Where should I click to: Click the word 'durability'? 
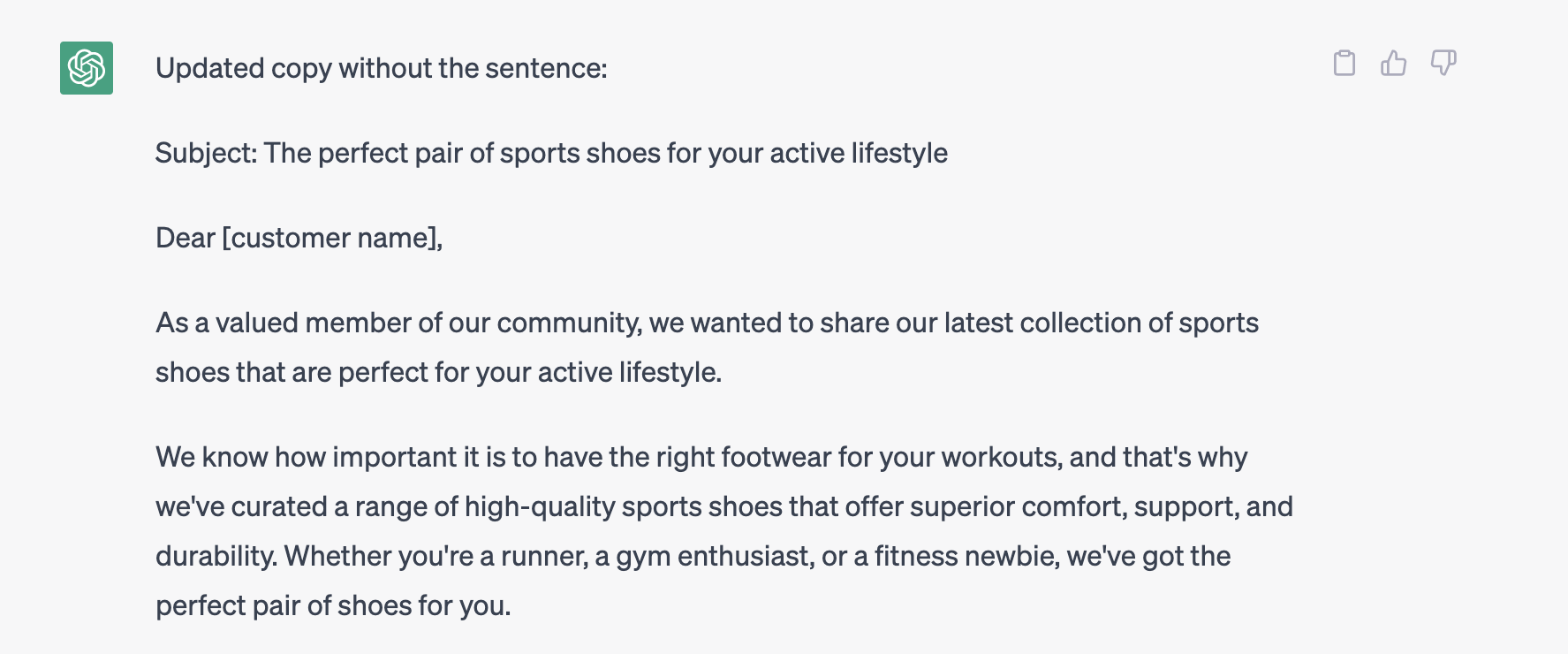click(x=215, y=556)
